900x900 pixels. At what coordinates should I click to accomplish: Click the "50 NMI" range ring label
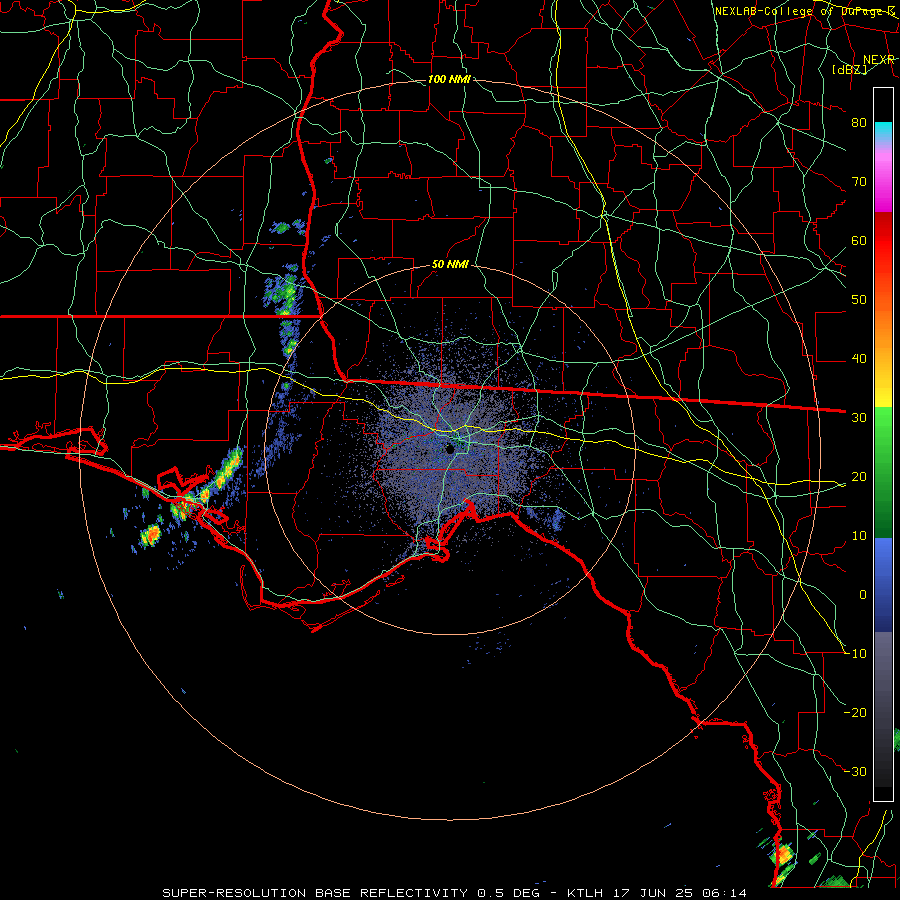(450, 265)
